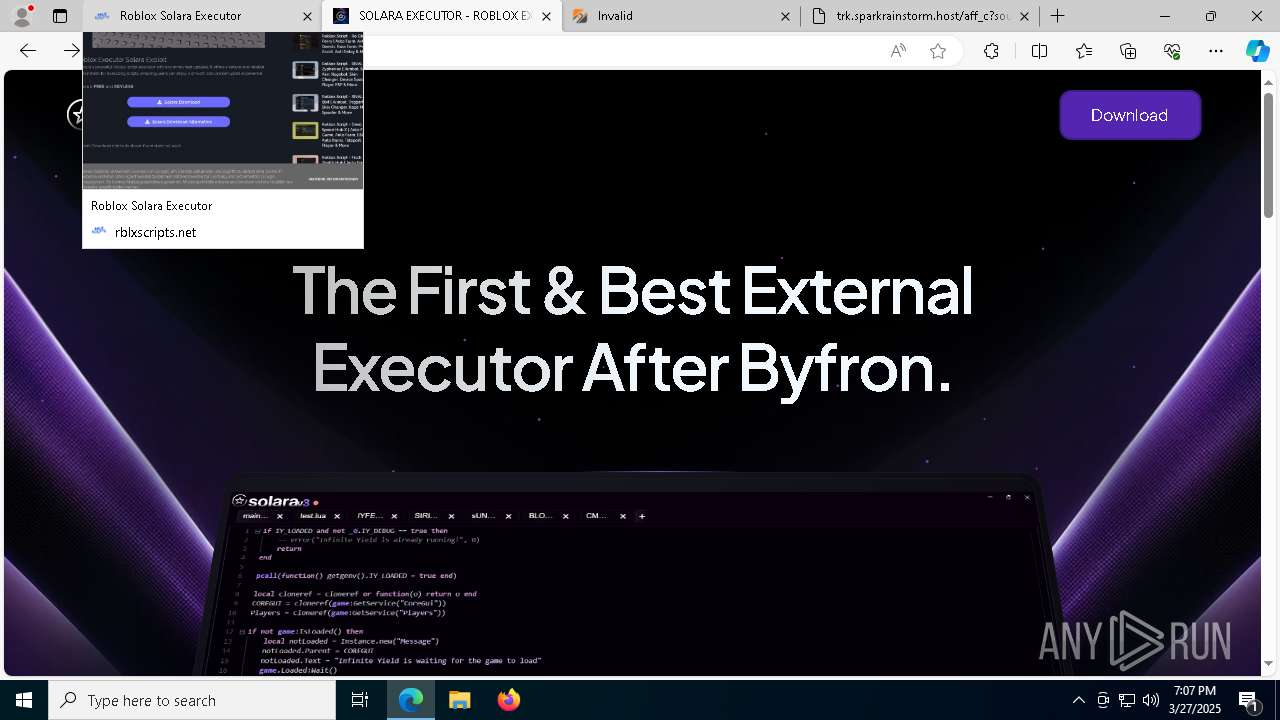Open the notification center icon
The image size is (1280, 720).
(1248, 700)
